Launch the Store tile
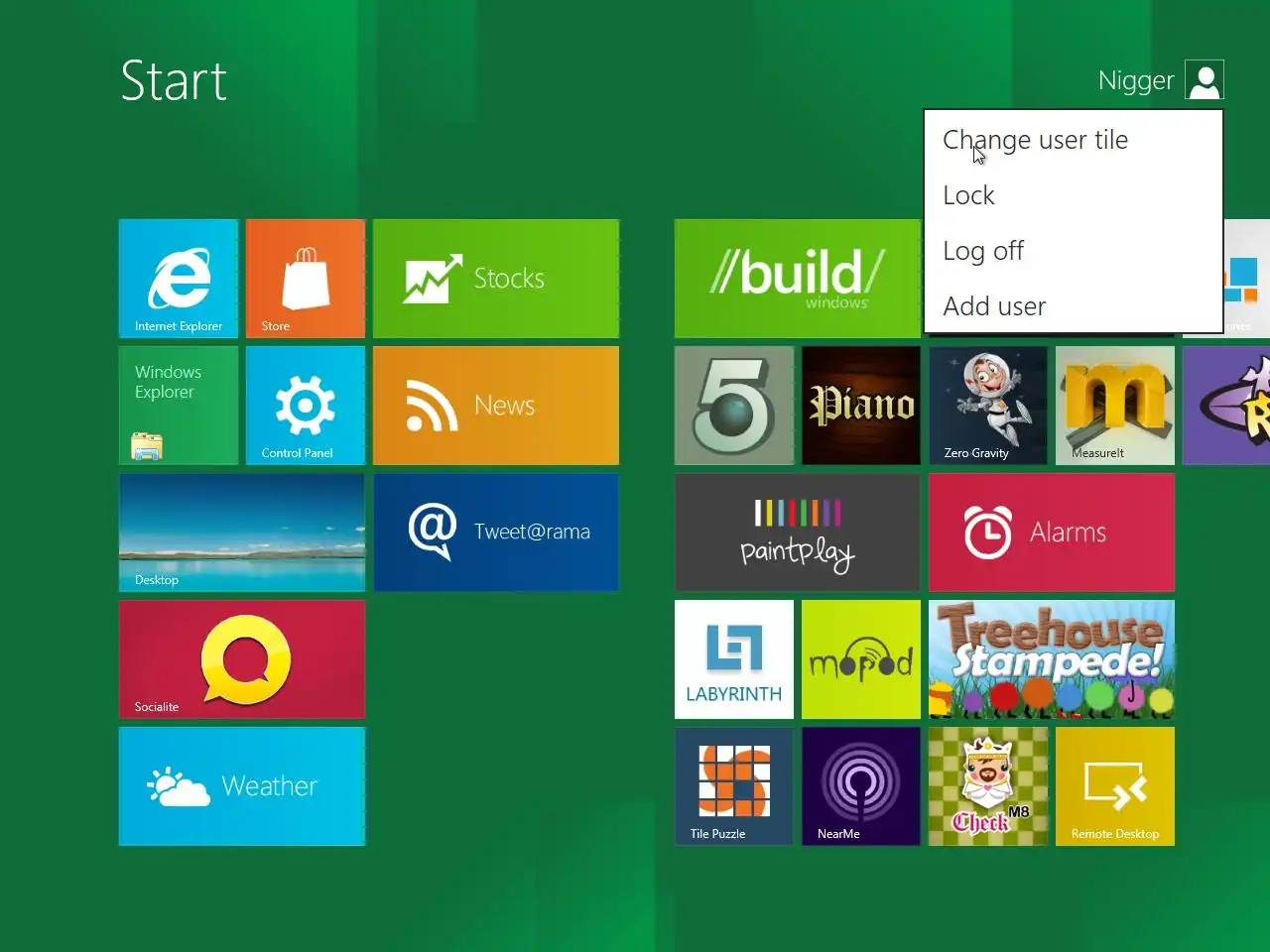 [x=306, y=279]
